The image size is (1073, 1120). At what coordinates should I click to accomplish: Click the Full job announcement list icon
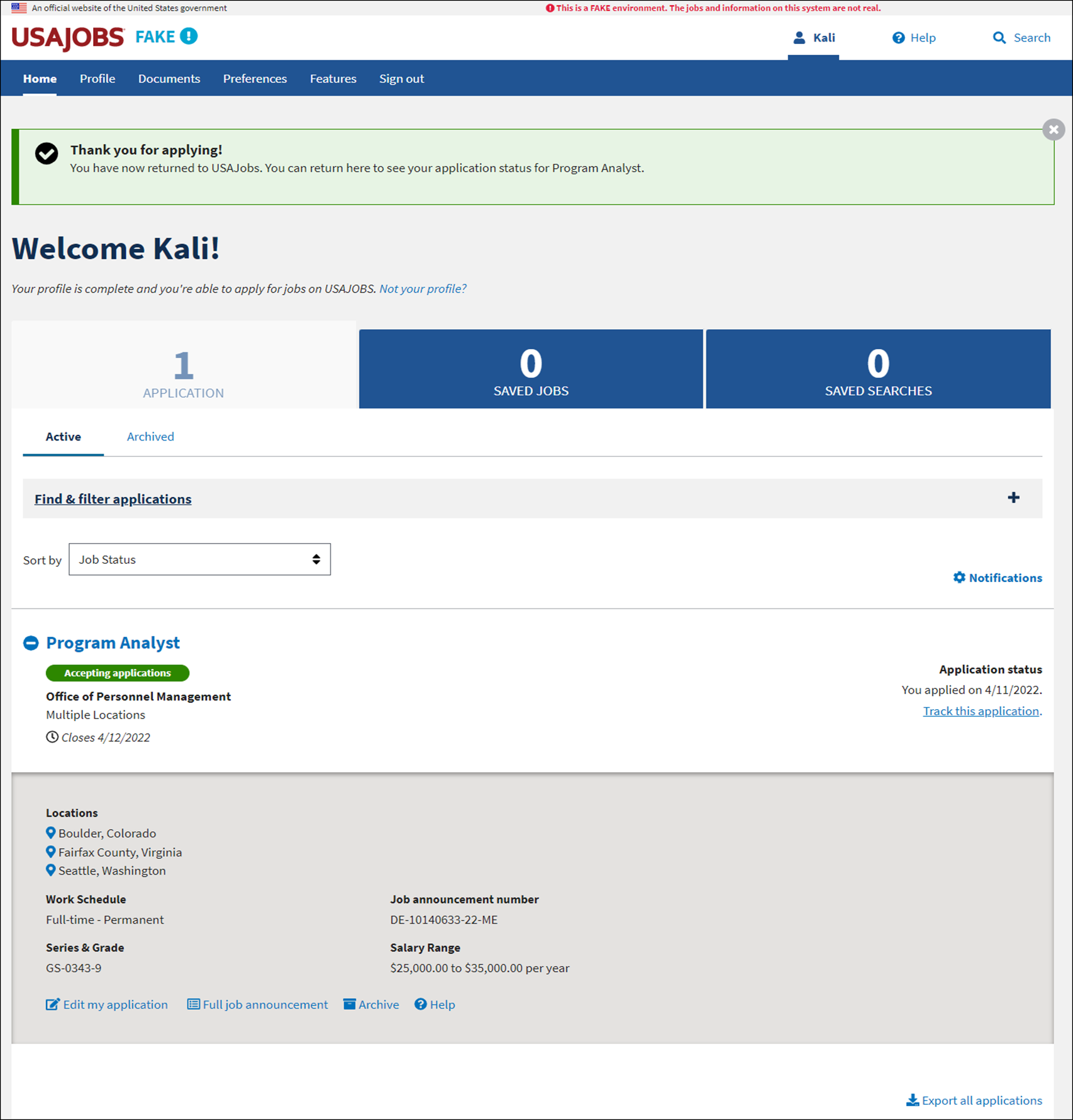[194, 1004]
